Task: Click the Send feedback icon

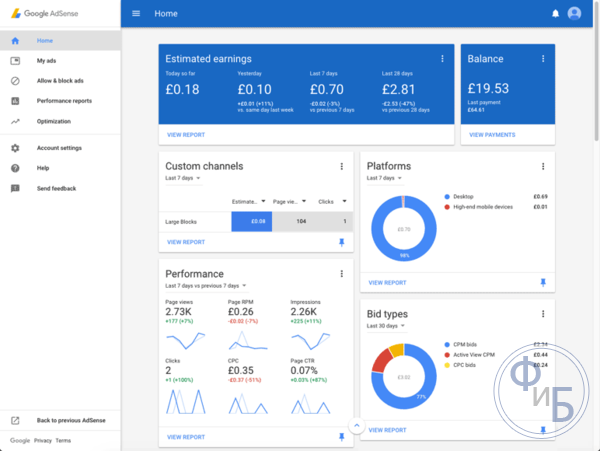Action: [15, 188]
